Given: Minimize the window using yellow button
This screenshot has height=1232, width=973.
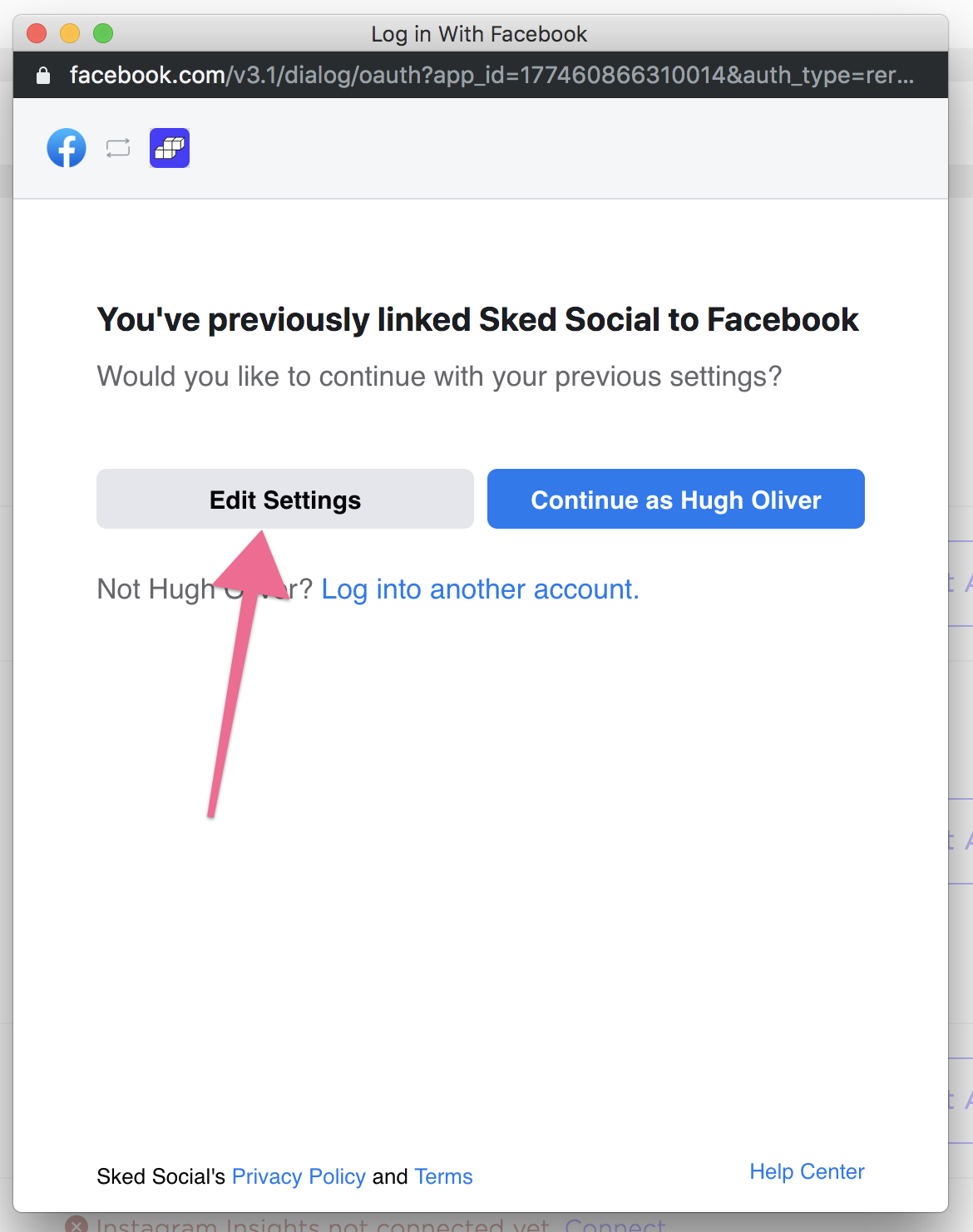Looking at the screenshot, I should pos(70,33).
